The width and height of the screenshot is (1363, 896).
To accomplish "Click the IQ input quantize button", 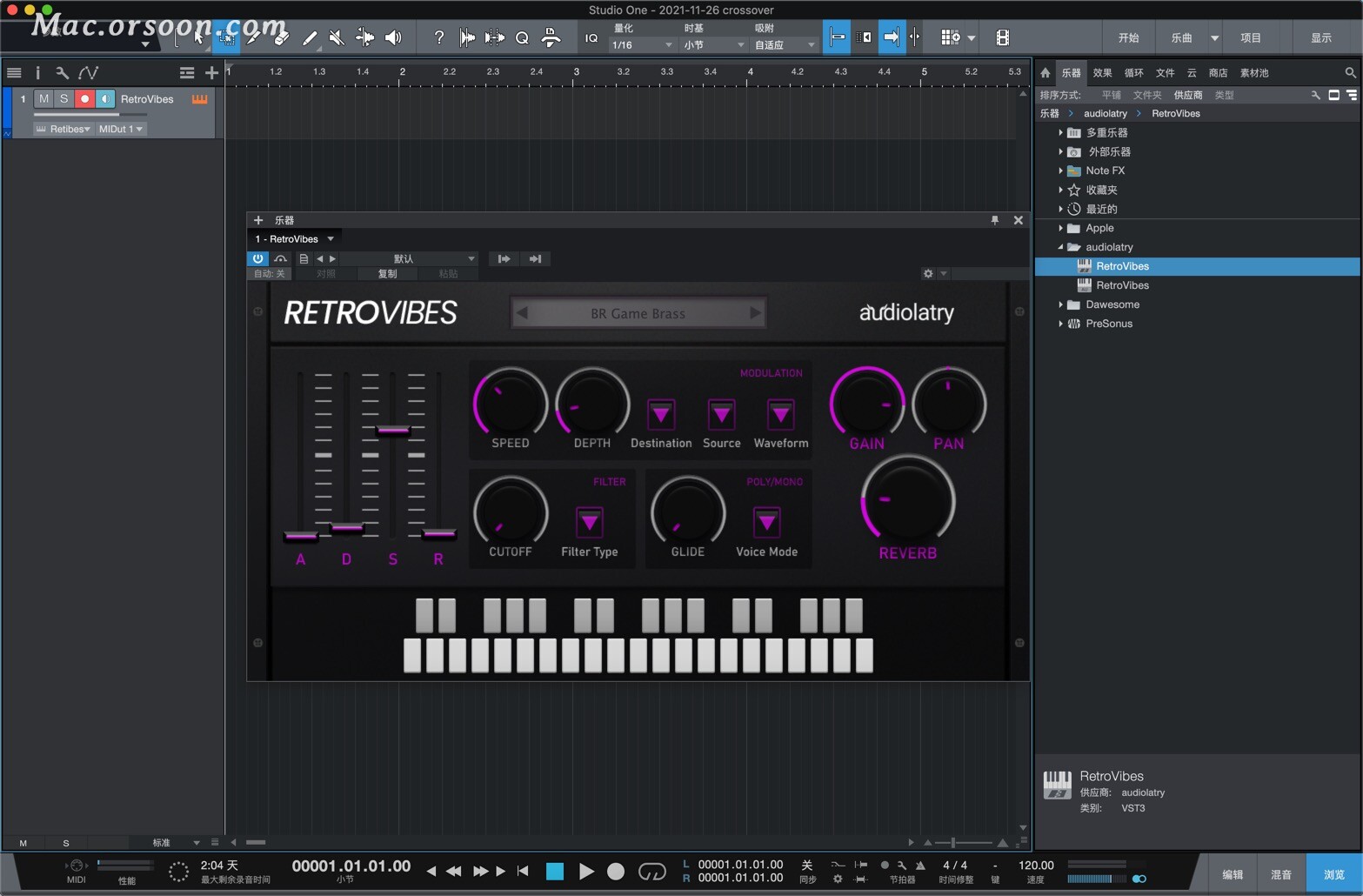I will 591,37.
